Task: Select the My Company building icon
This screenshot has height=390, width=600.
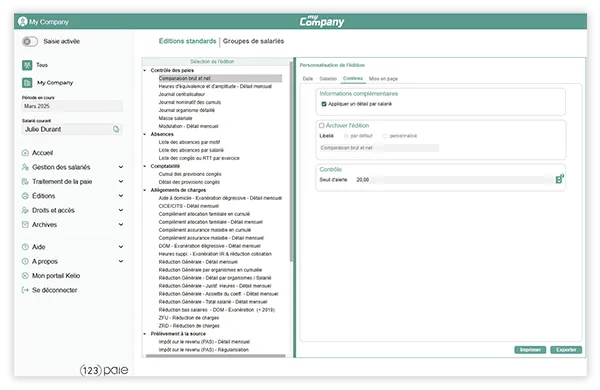Action: (27, 83)
